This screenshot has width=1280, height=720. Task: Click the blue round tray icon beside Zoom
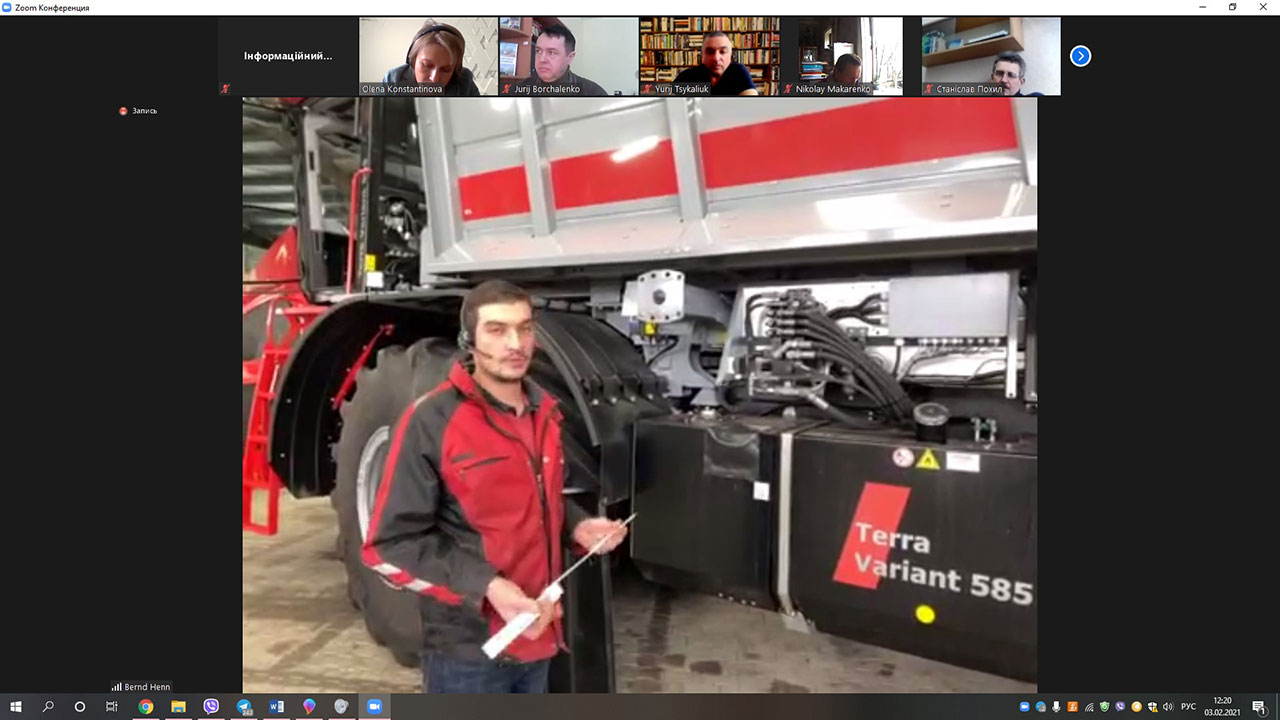pos(1041,707)
